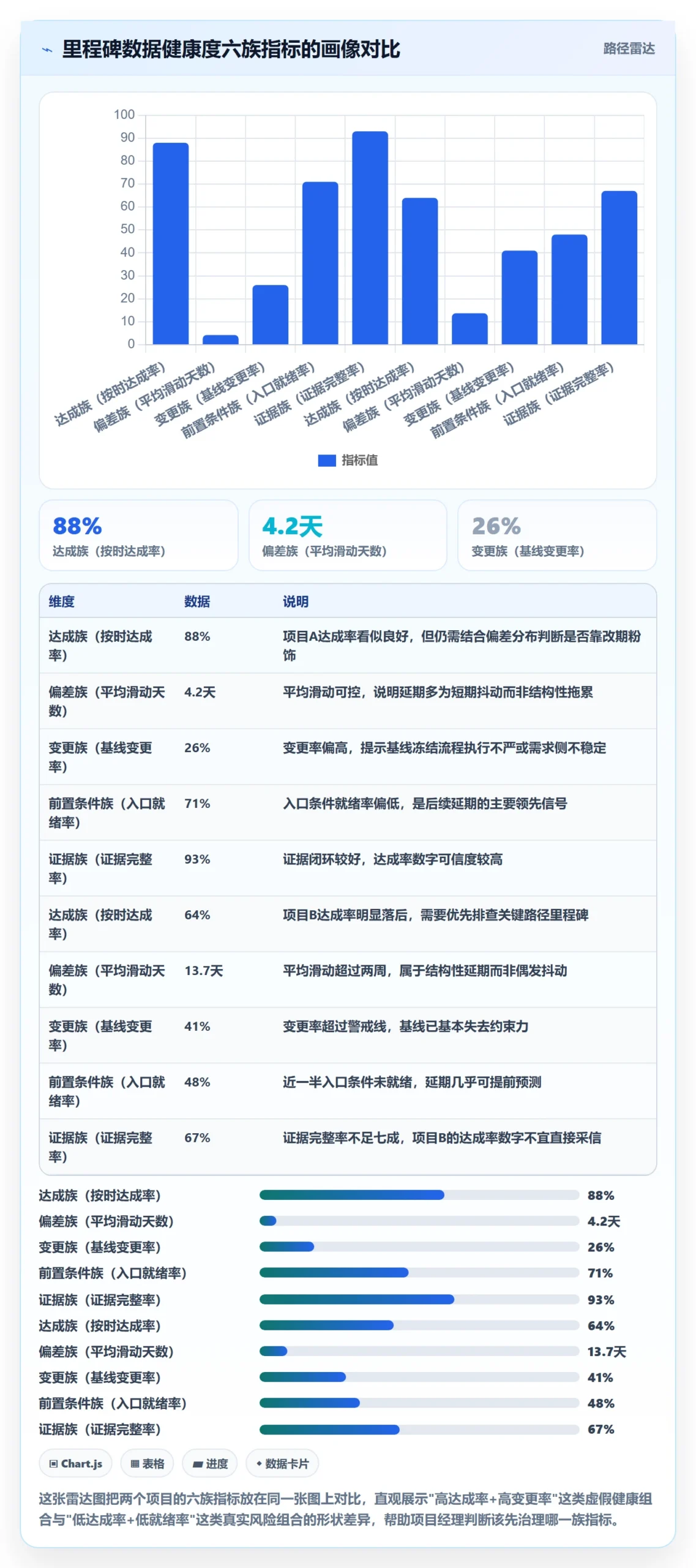This screenshot has height=1568, width=696.
Task: Click the 变更族 progress bar at 41%
Action: pyautogui.click(x=419, y=1378)
